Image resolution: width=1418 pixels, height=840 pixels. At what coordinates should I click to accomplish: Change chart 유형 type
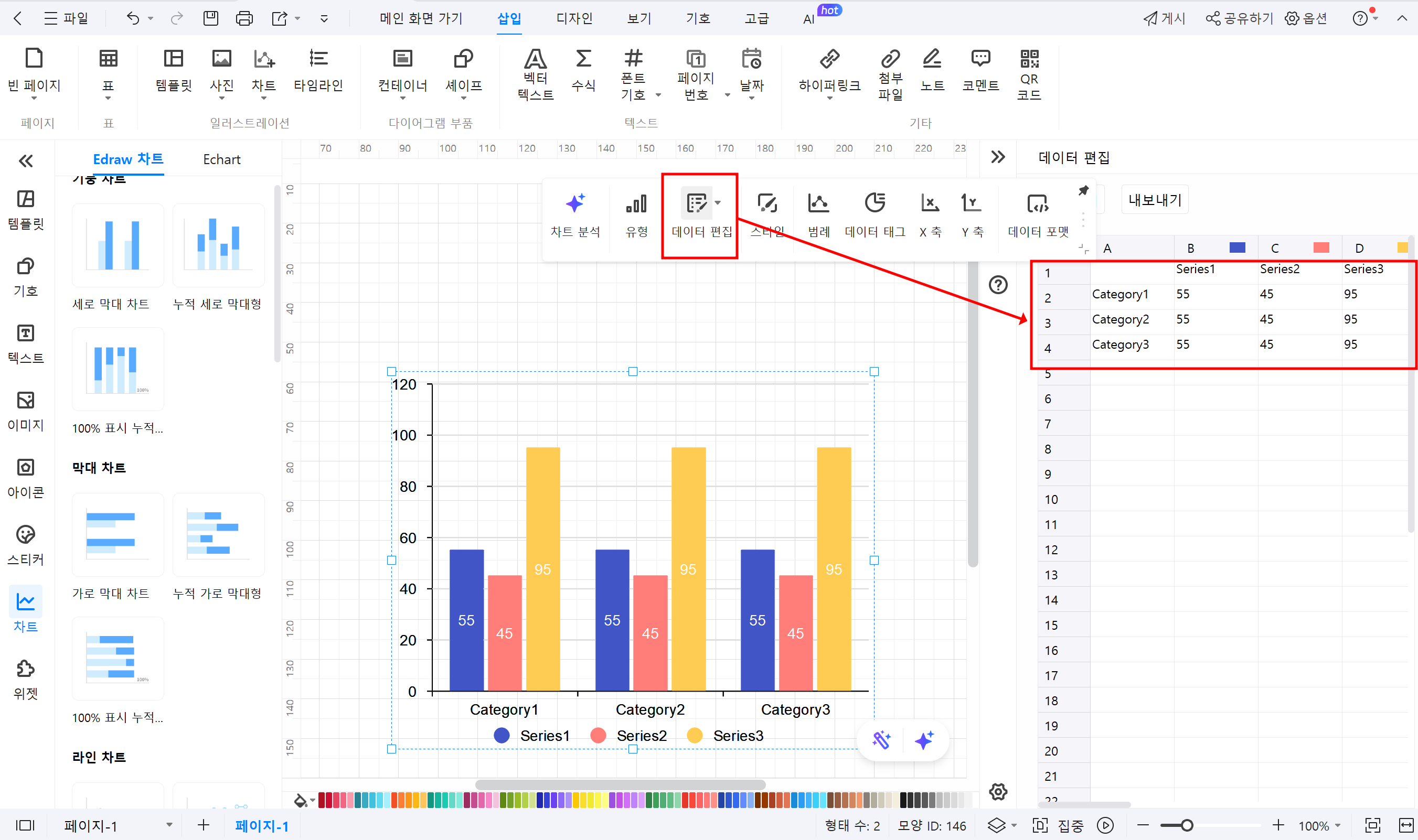click(x=636, y=216)
